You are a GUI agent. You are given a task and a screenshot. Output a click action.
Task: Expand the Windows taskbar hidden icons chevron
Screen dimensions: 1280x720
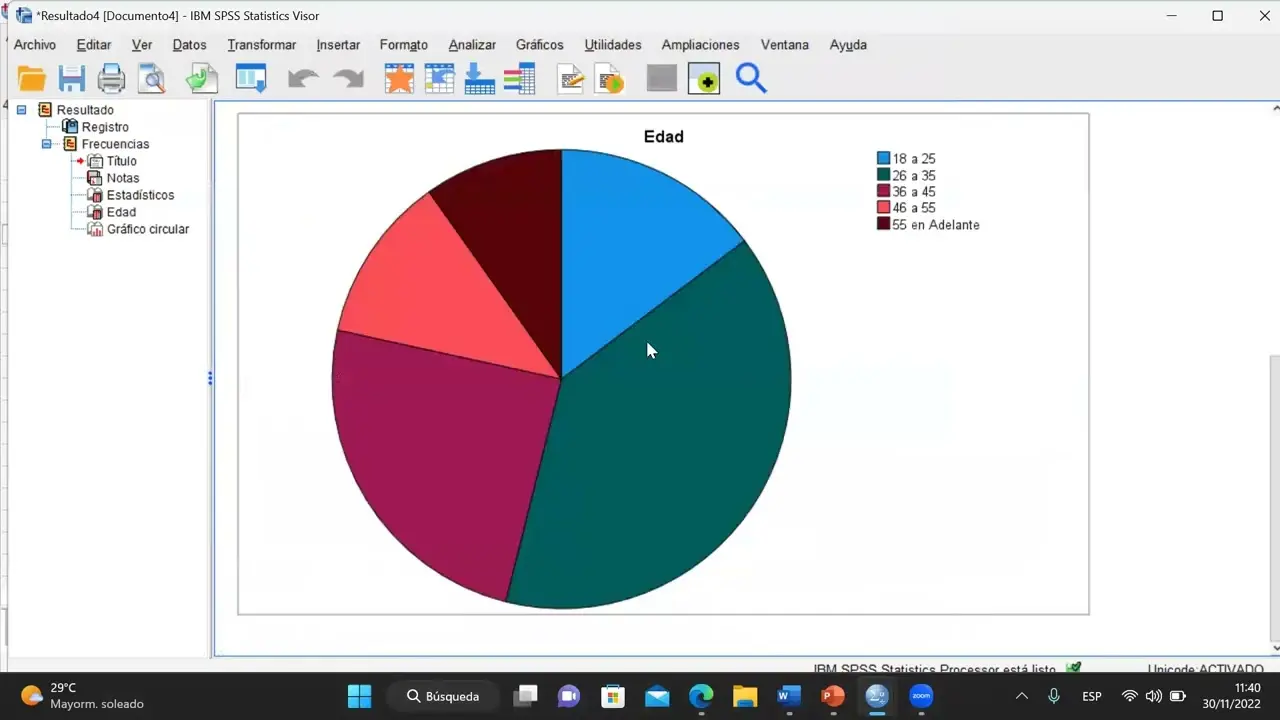pyautogui.click(x=1021, y=696)
